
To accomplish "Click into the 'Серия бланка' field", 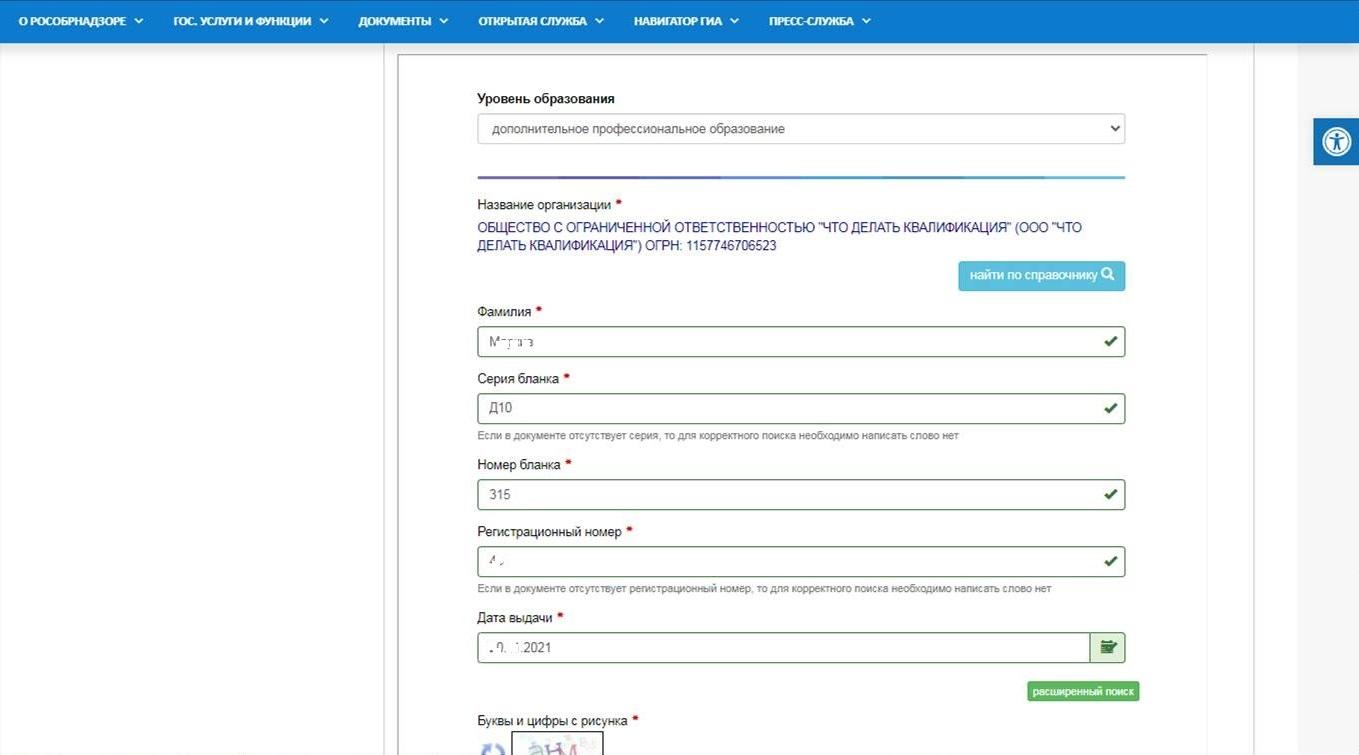I will (790, 409).
